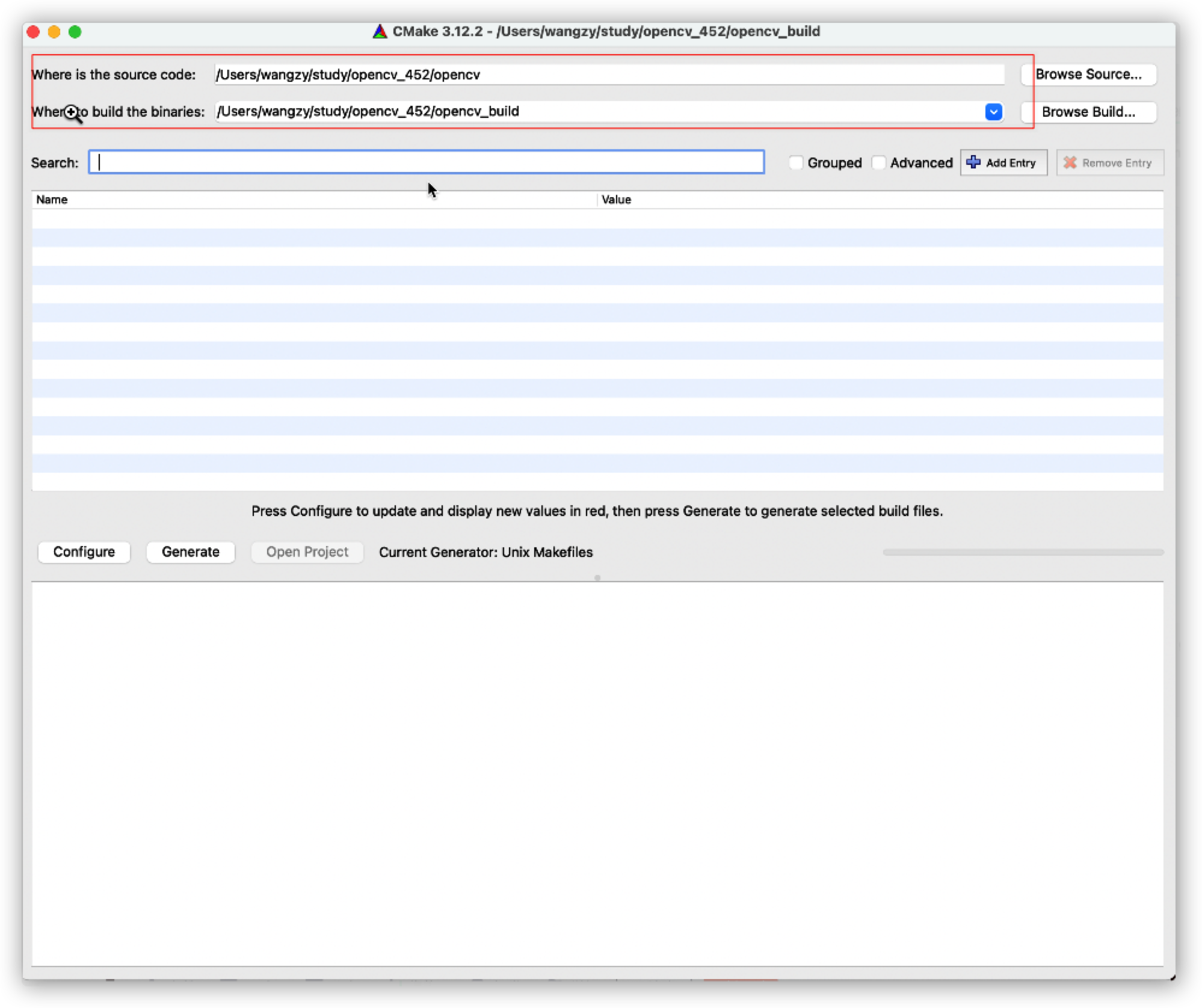Screen dimensions: 1202x1008
Task: Click the blue plus Add Entry icon
Action: pos(973,162)
